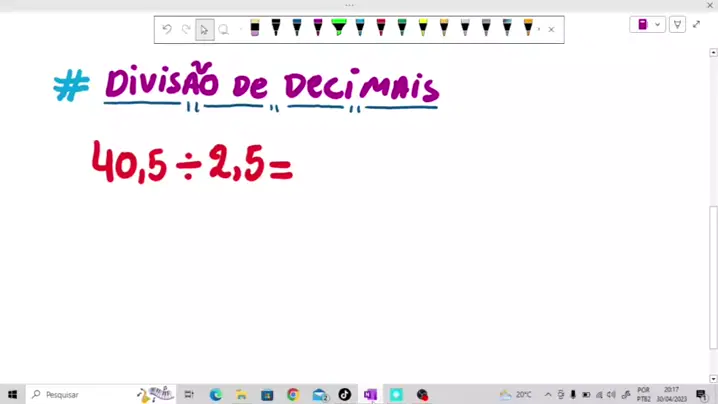Select the yellow-tipped pen
The image size is (718, 404).
point(423,27)
